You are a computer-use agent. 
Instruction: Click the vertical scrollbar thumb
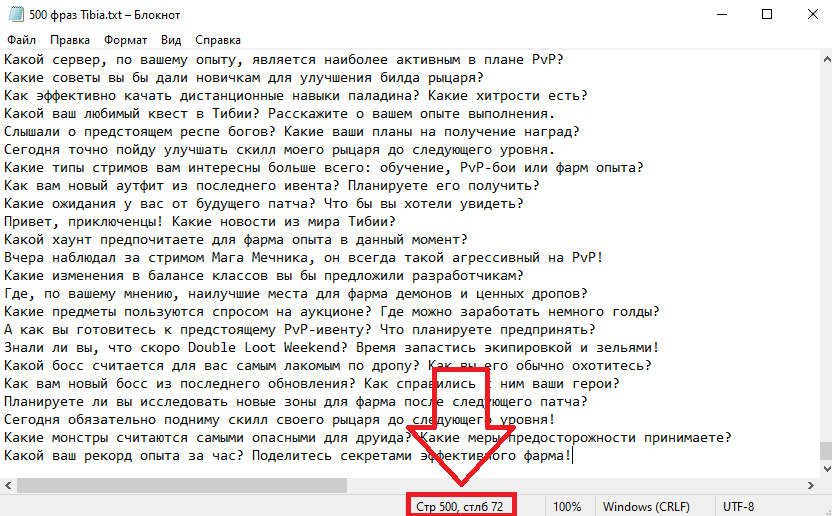(x=826, y=451)
